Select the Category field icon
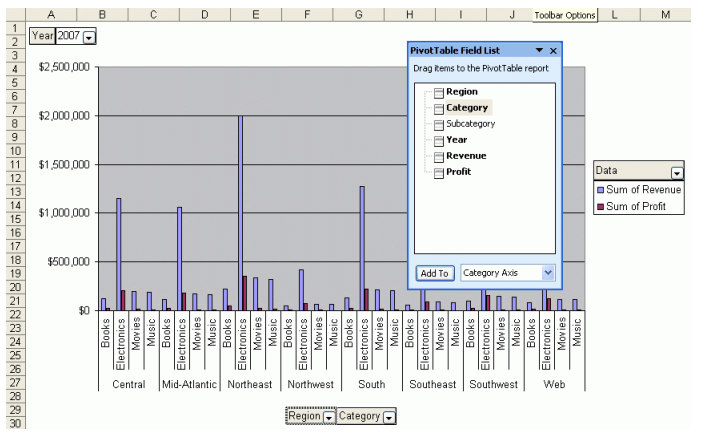This screenshot has height=441, width=713. (438, 108)
